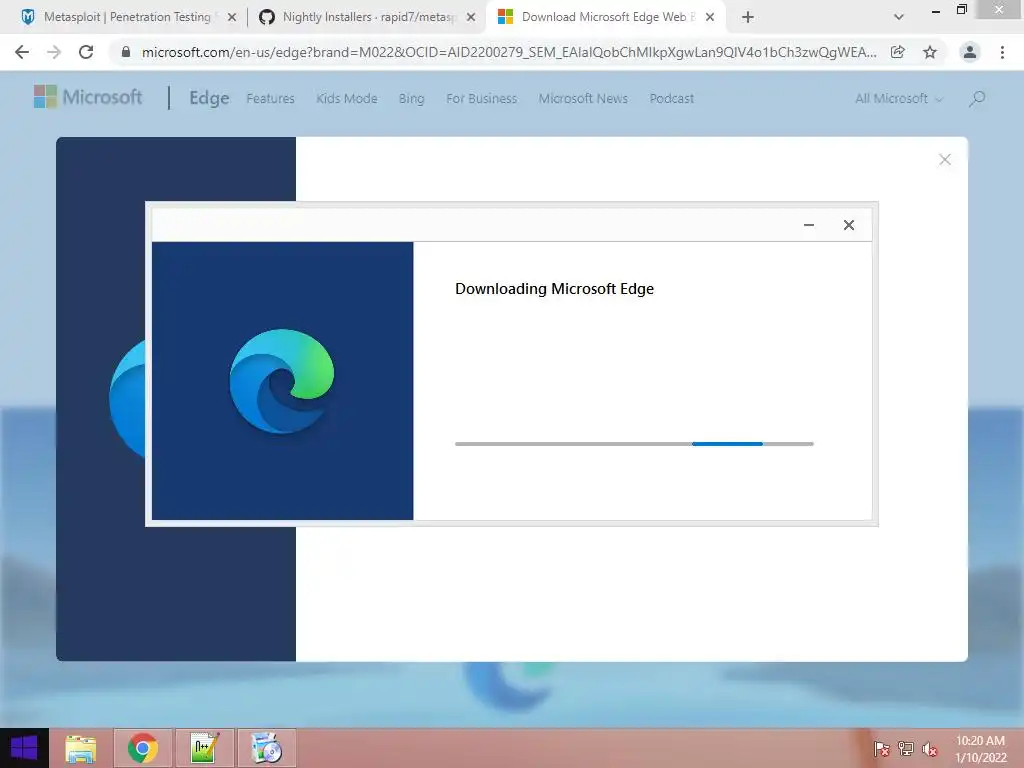Click the URL address bar
The image size is (1024, 768).
click(509, 52)
